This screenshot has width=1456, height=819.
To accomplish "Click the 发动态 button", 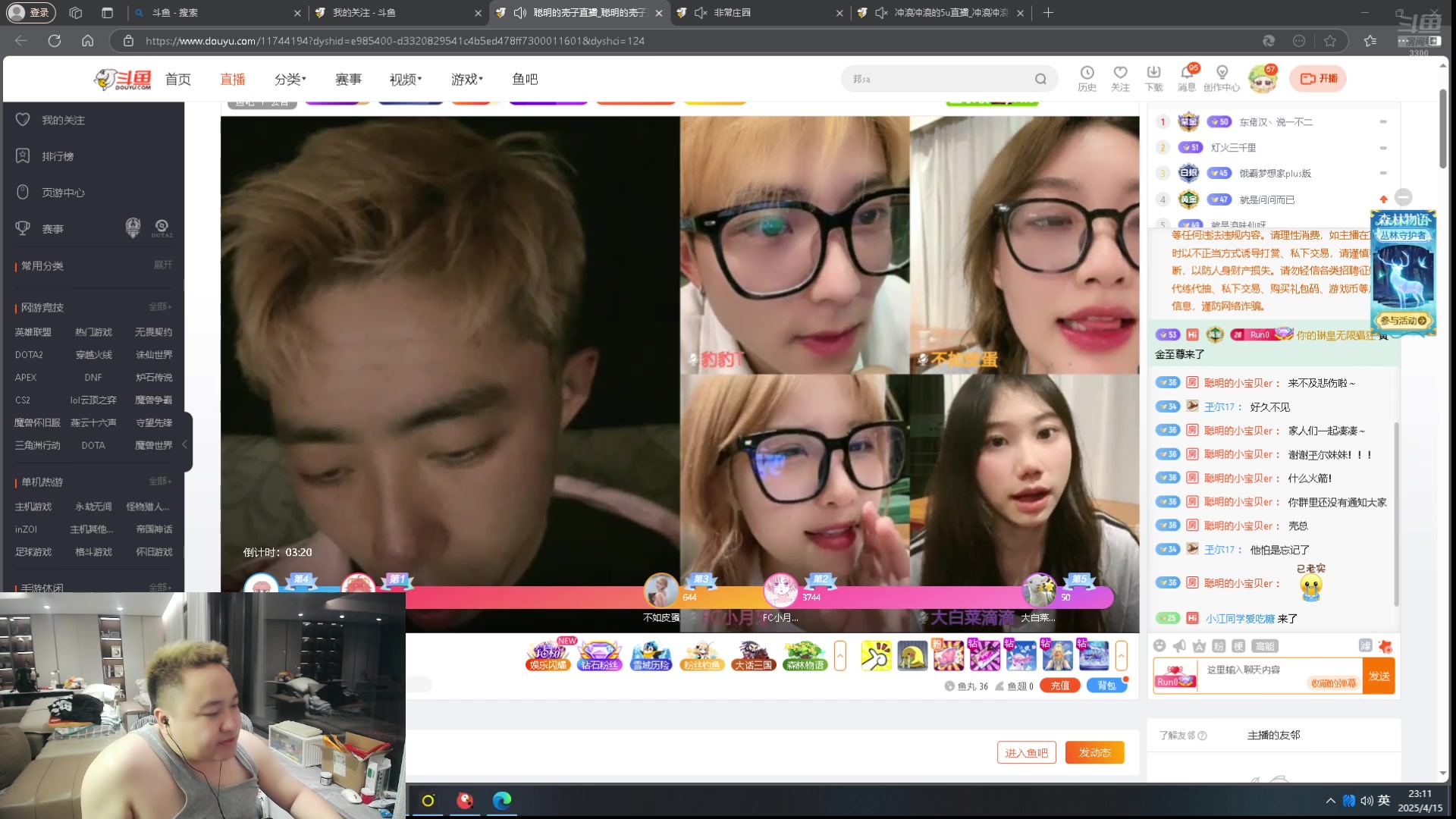I will point(1094,752).
